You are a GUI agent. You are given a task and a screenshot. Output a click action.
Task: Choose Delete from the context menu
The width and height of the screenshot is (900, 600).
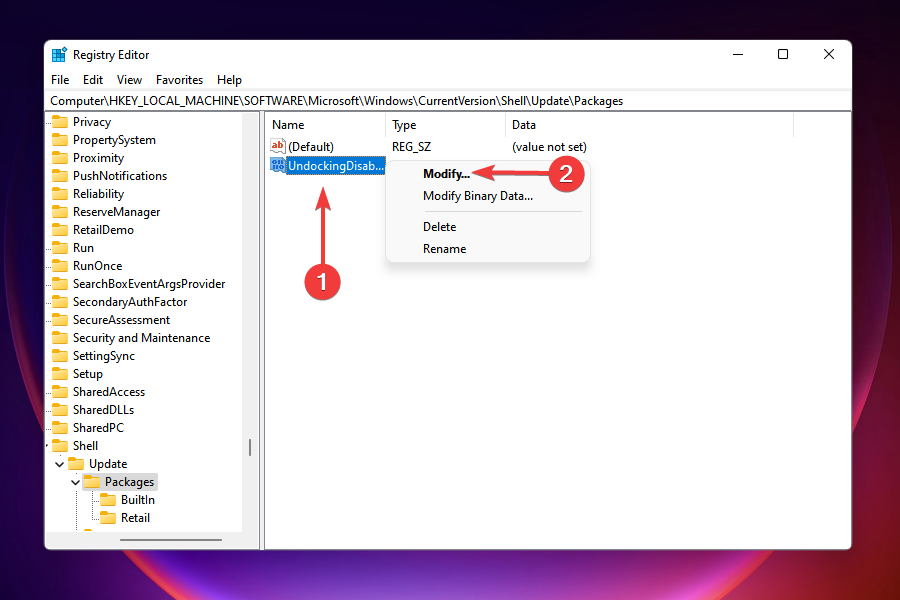439,227
